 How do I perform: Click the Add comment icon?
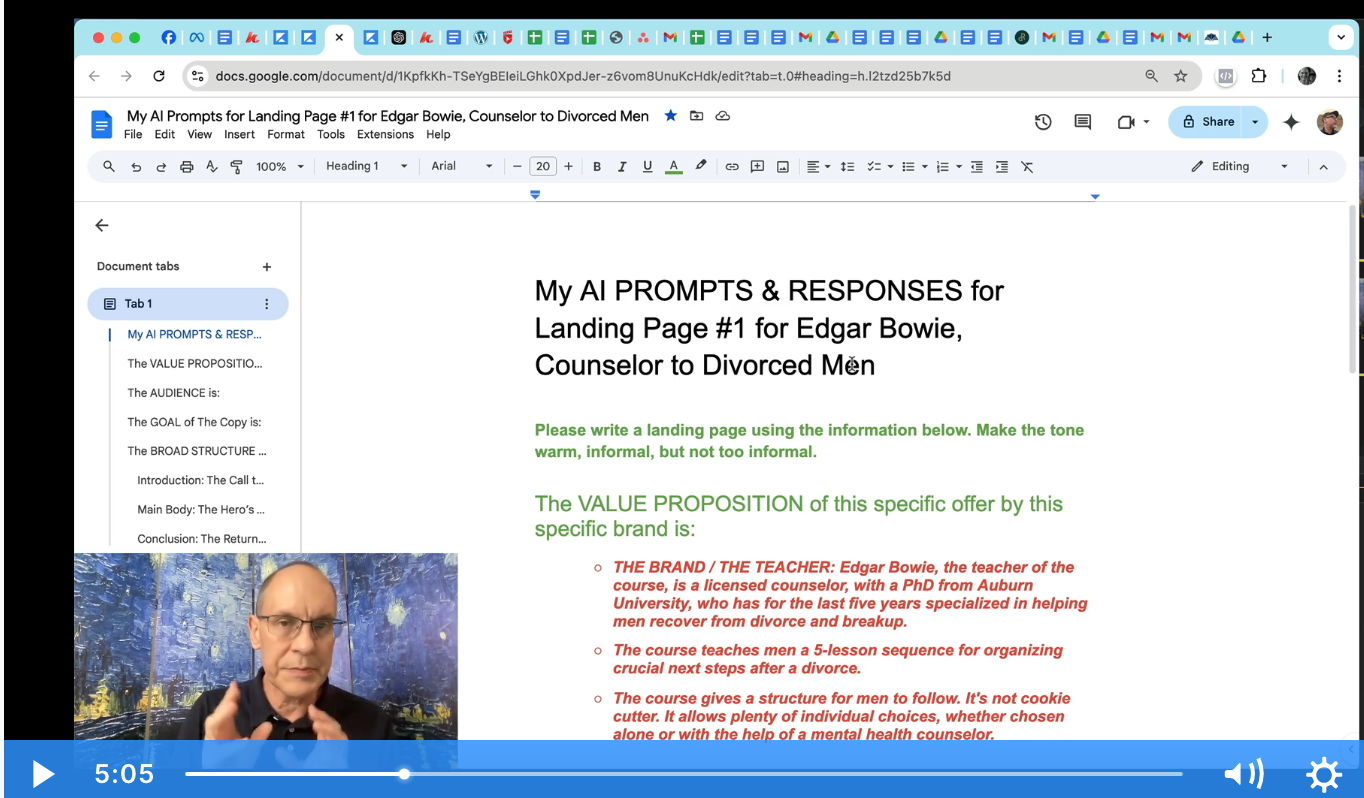(x=757, y=167)
